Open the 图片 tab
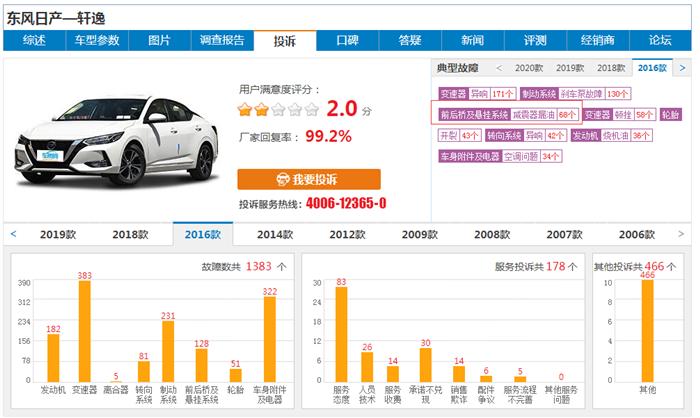Image resolution: width=700 pixels, height=418 pixels. click(x=159, y=41)
